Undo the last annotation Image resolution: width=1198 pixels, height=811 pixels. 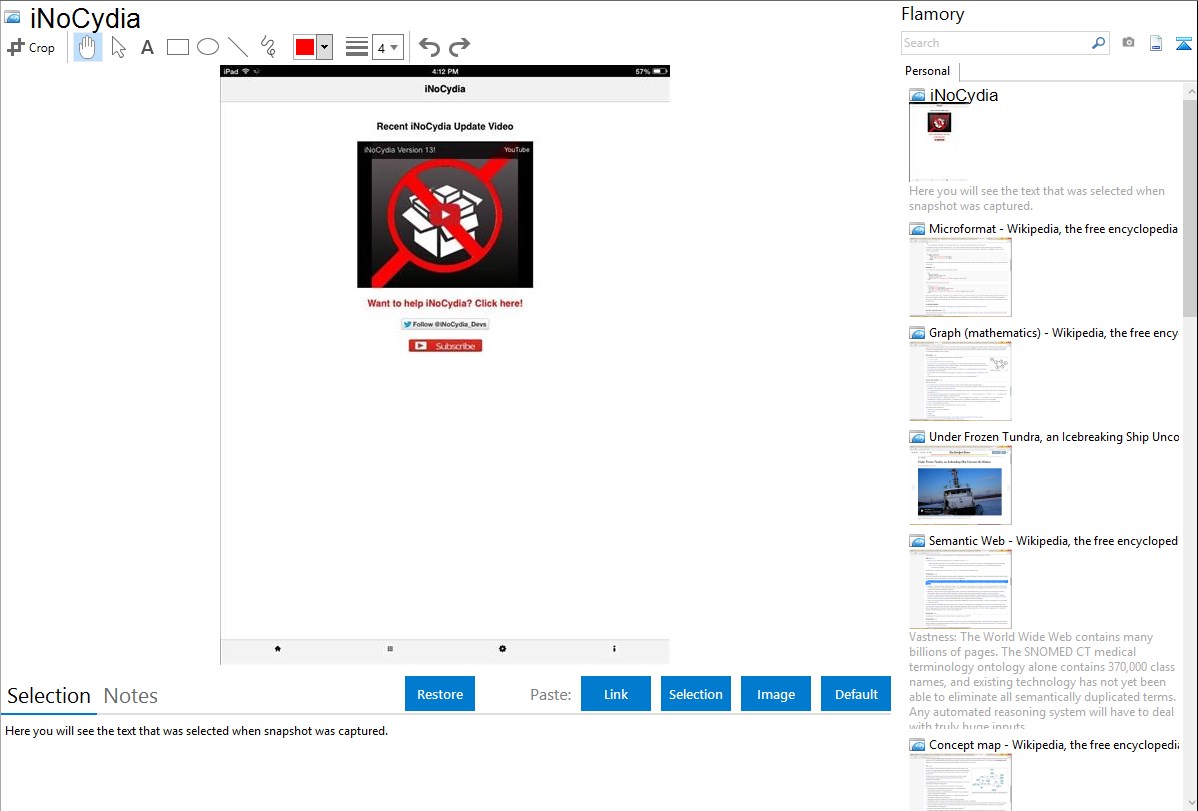click(x=429, y=47)
